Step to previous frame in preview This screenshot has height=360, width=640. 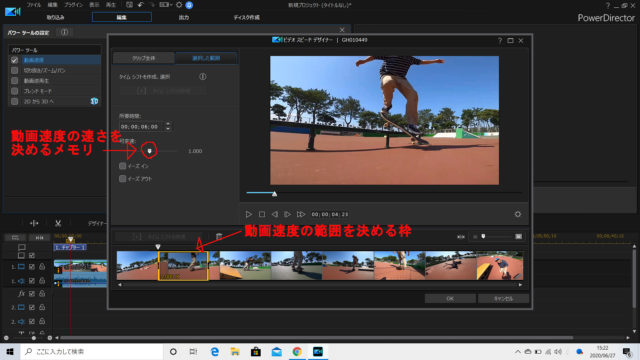pyautogui.click(x=275, y=214)
